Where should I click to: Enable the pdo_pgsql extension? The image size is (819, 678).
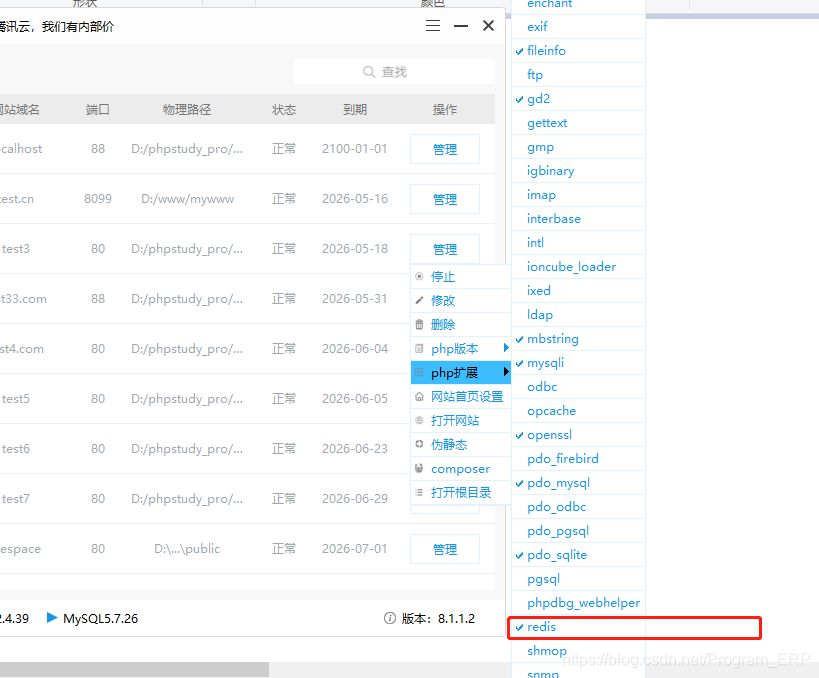(x=578, y=531)
